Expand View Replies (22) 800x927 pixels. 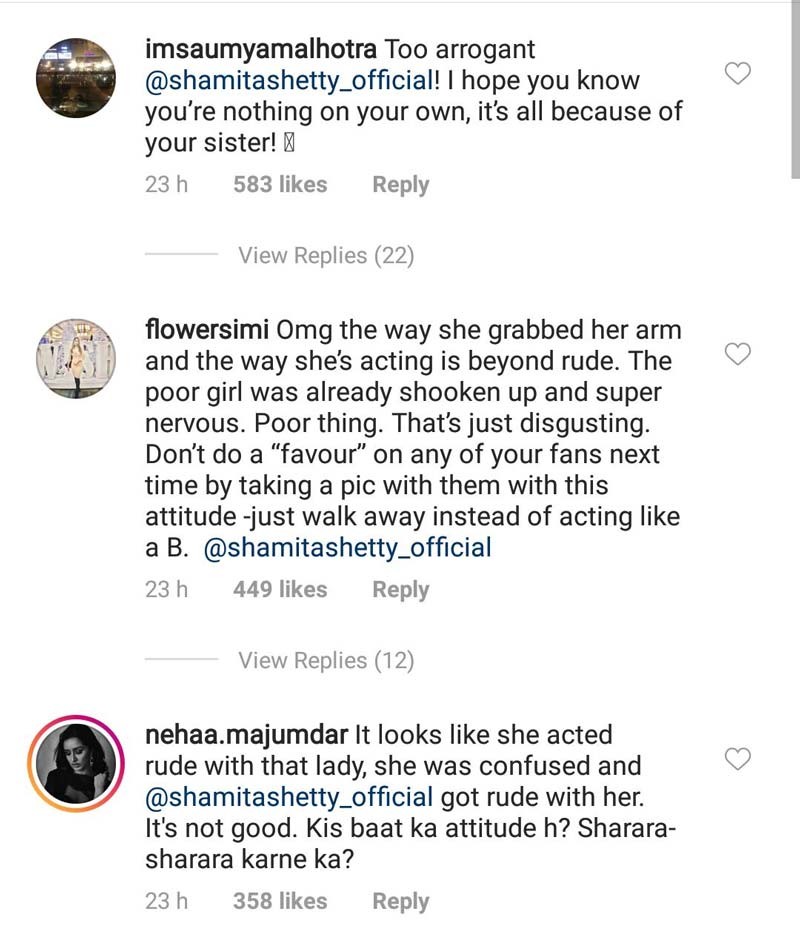tap(326, 255)
